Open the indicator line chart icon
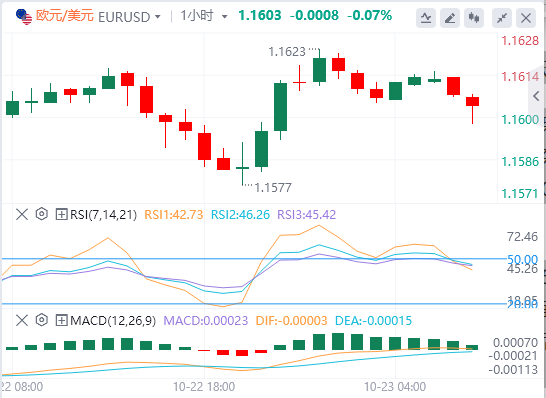Screen dimensions: 546x398 click(x=426, y=18)
